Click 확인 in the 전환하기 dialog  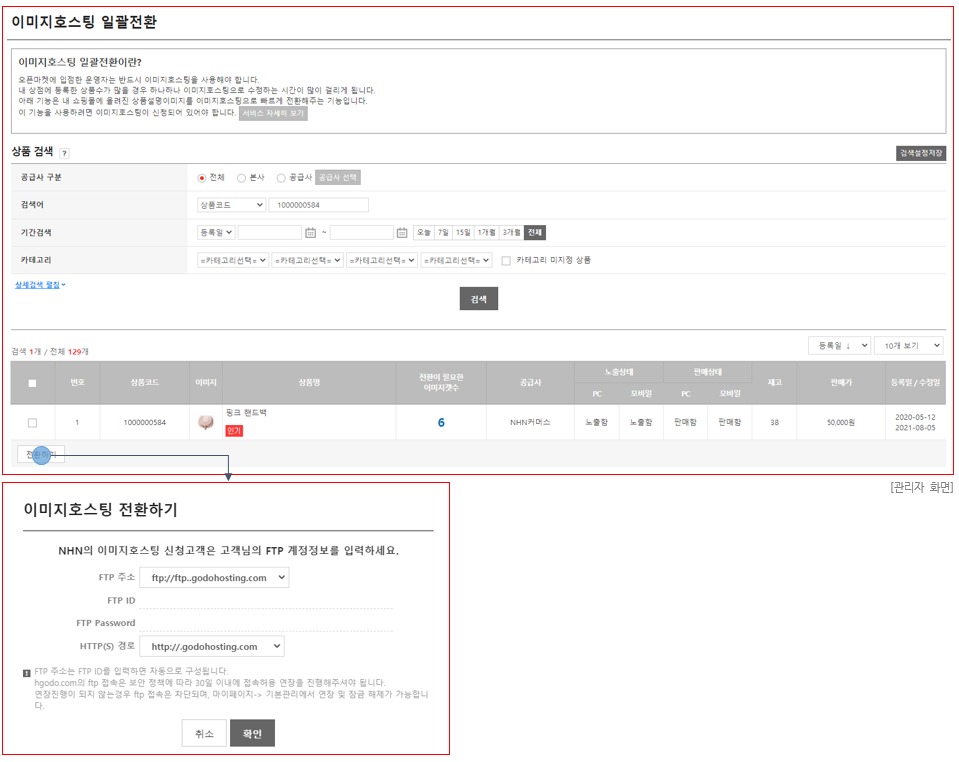tap(252, 733)
